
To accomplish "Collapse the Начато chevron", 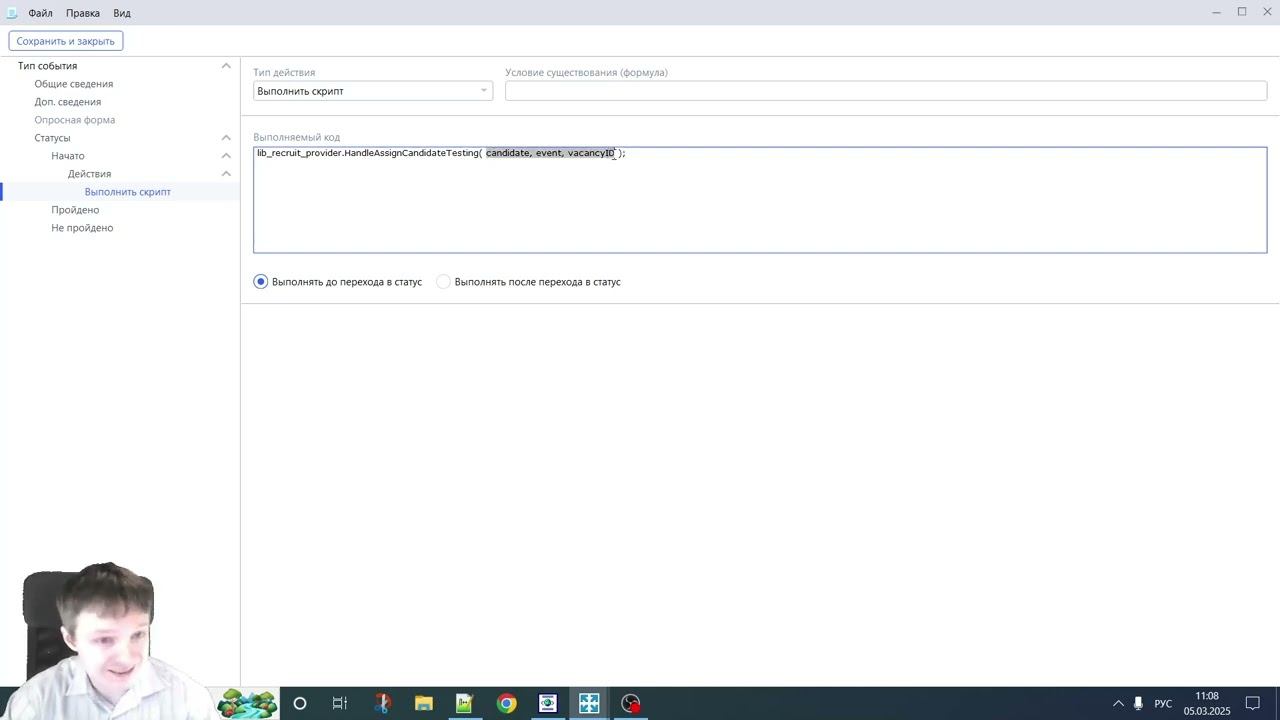I will (226, 156).
